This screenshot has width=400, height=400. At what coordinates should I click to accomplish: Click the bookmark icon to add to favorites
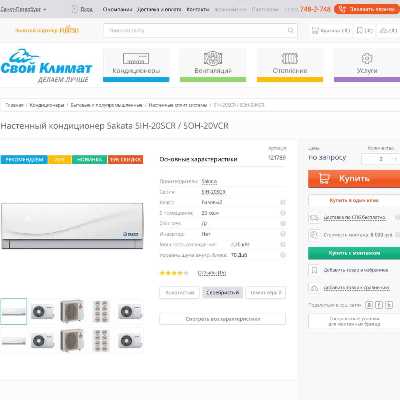(314, 270)
